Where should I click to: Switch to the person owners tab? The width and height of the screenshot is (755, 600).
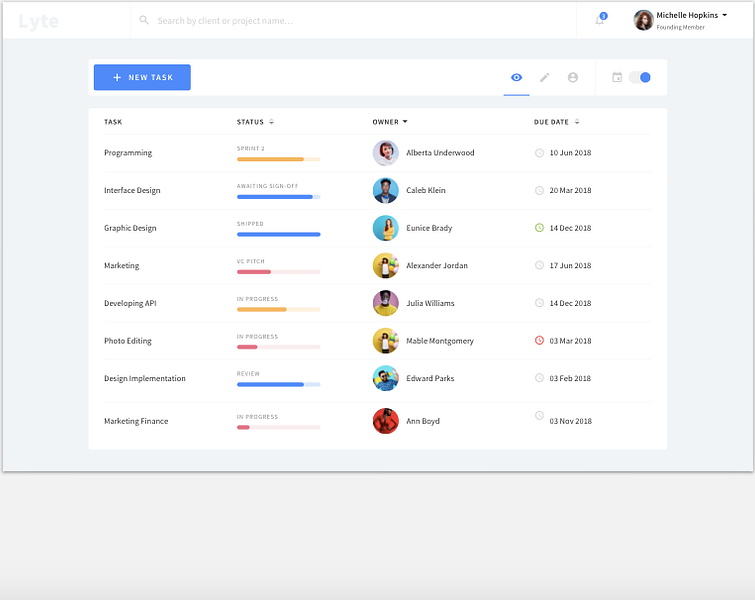pyautogui.click(x=573, y=77)
